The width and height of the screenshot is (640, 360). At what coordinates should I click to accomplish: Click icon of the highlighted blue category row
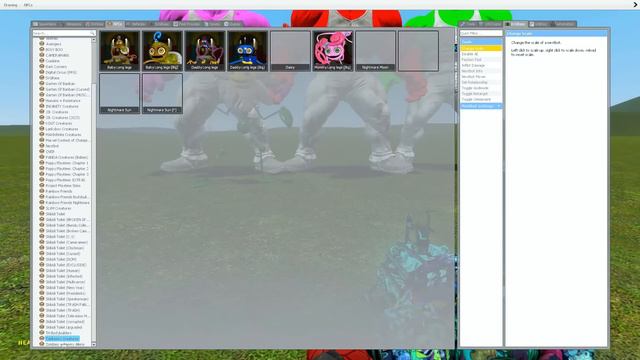coord(42,338)
